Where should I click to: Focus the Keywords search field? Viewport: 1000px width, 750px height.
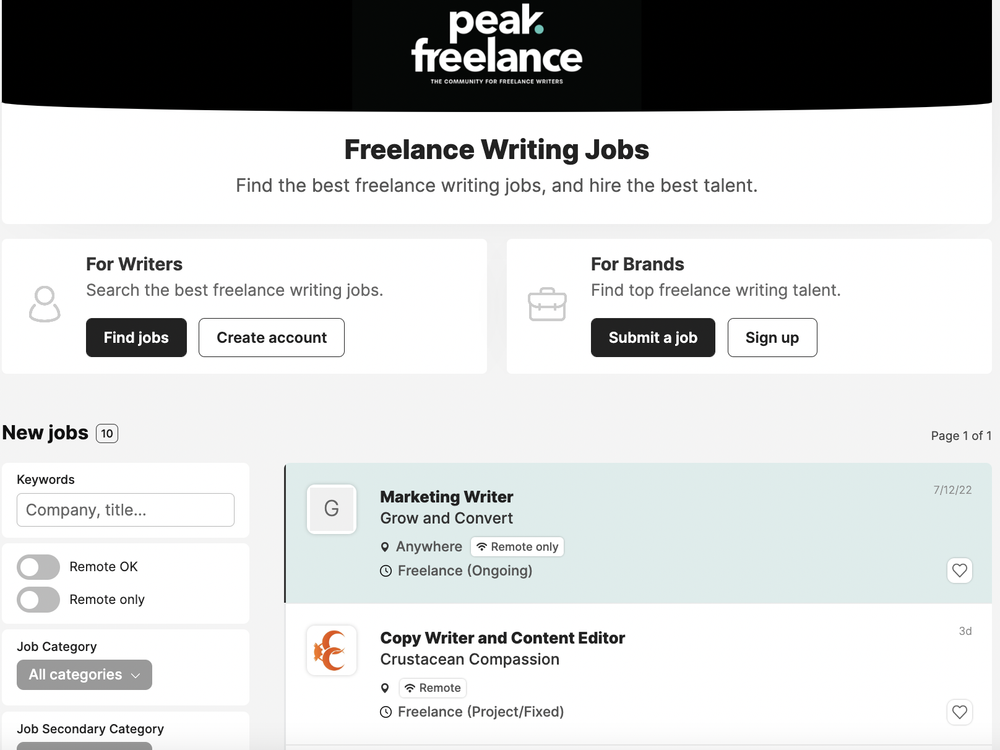click(x=126, y=510)
